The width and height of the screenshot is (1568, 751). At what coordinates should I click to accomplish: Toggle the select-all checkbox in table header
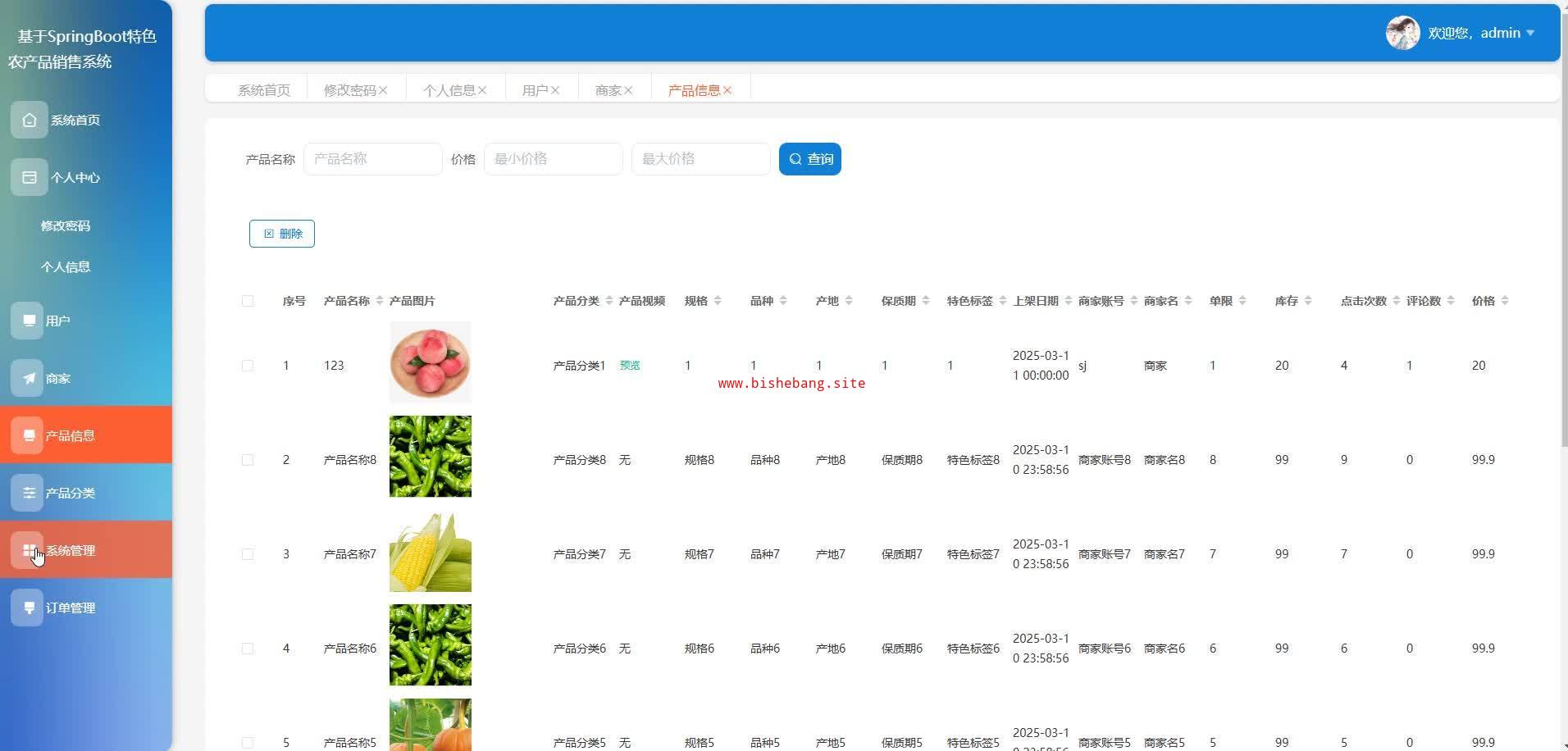(248, 301)
